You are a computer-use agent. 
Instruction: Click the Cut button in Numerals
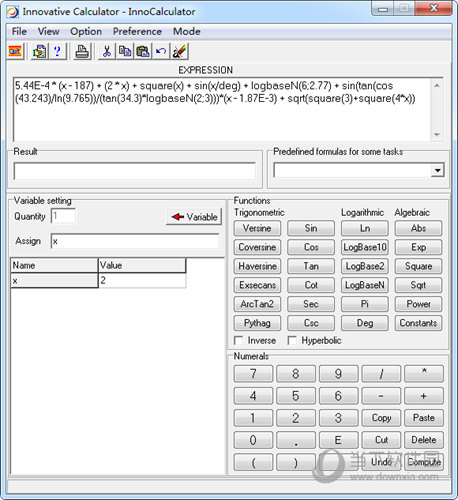click(x=381, y=440)
